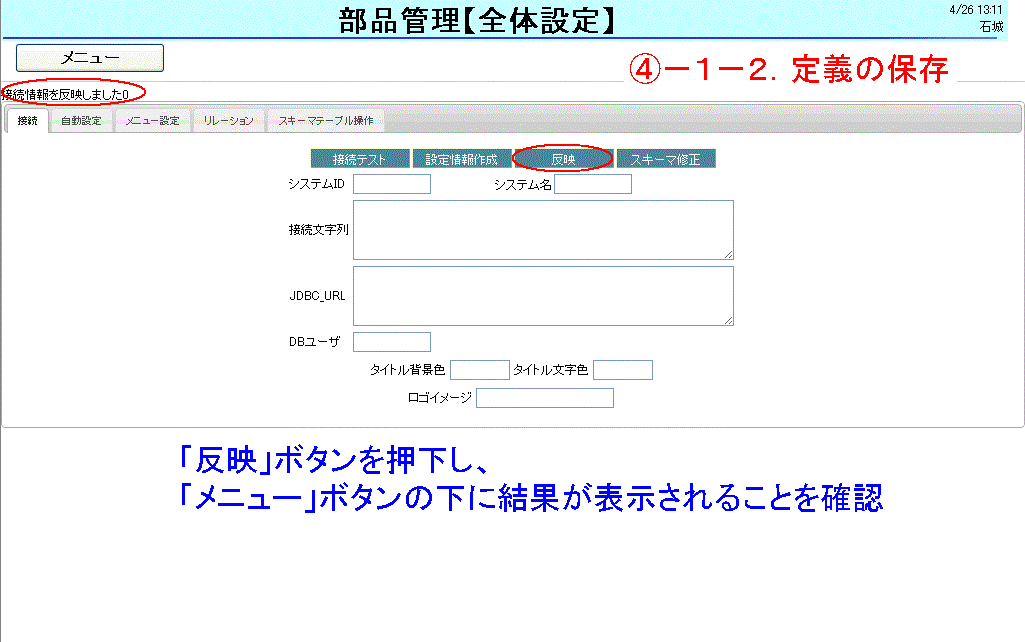
Task: Grab the 接続文字列 textarea resize handle
Action: point(728,255)
